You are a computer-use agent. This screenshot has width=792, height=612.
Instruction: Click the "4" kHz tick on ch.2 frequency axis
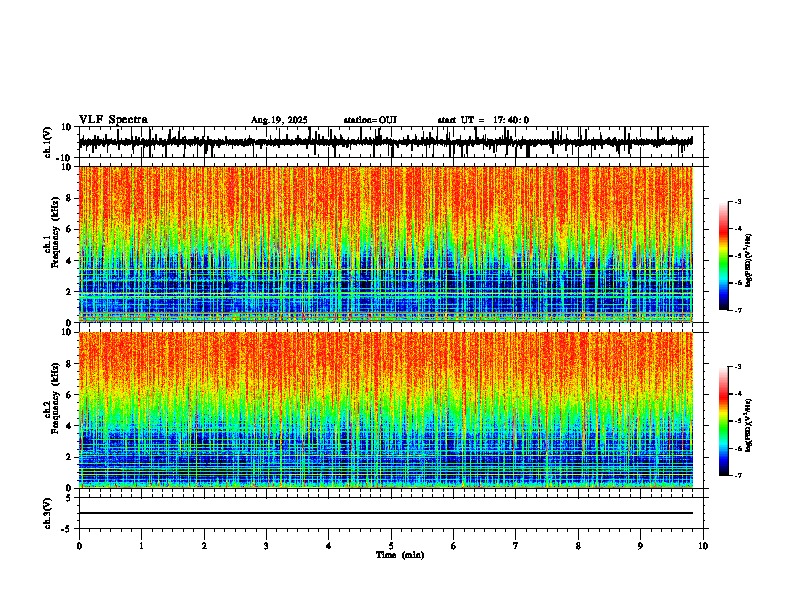70,426
